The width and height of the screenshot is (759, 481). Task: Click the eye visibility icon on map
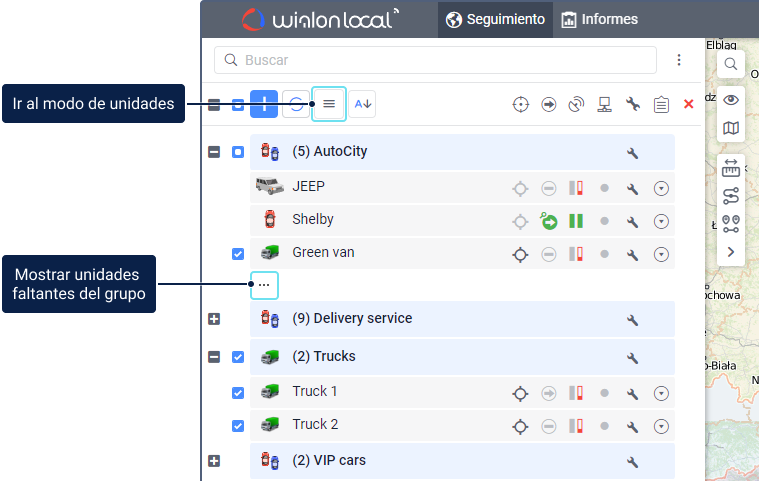coord(731,99)
